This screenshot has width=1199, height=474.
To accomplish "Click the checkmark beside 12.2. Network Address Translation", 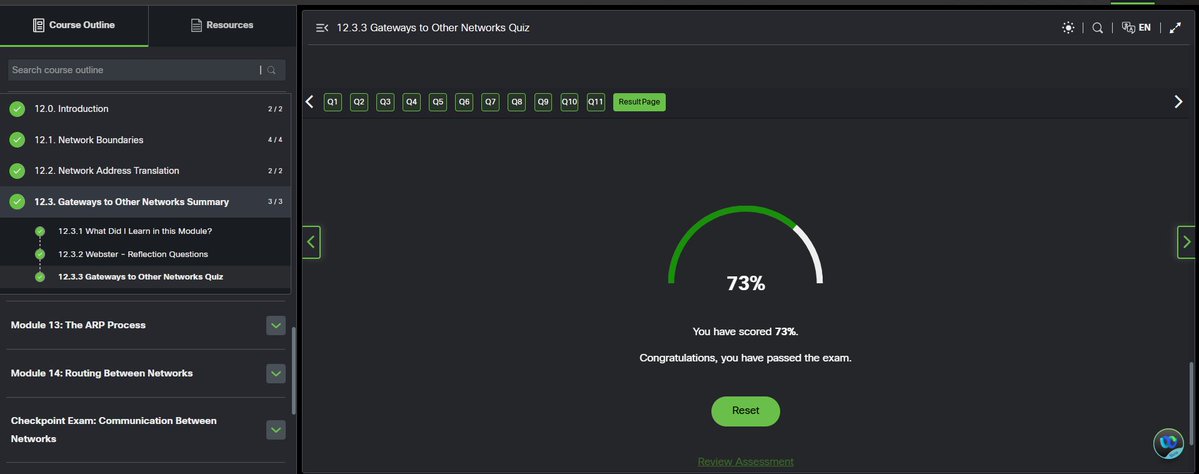I will [17, 170].
